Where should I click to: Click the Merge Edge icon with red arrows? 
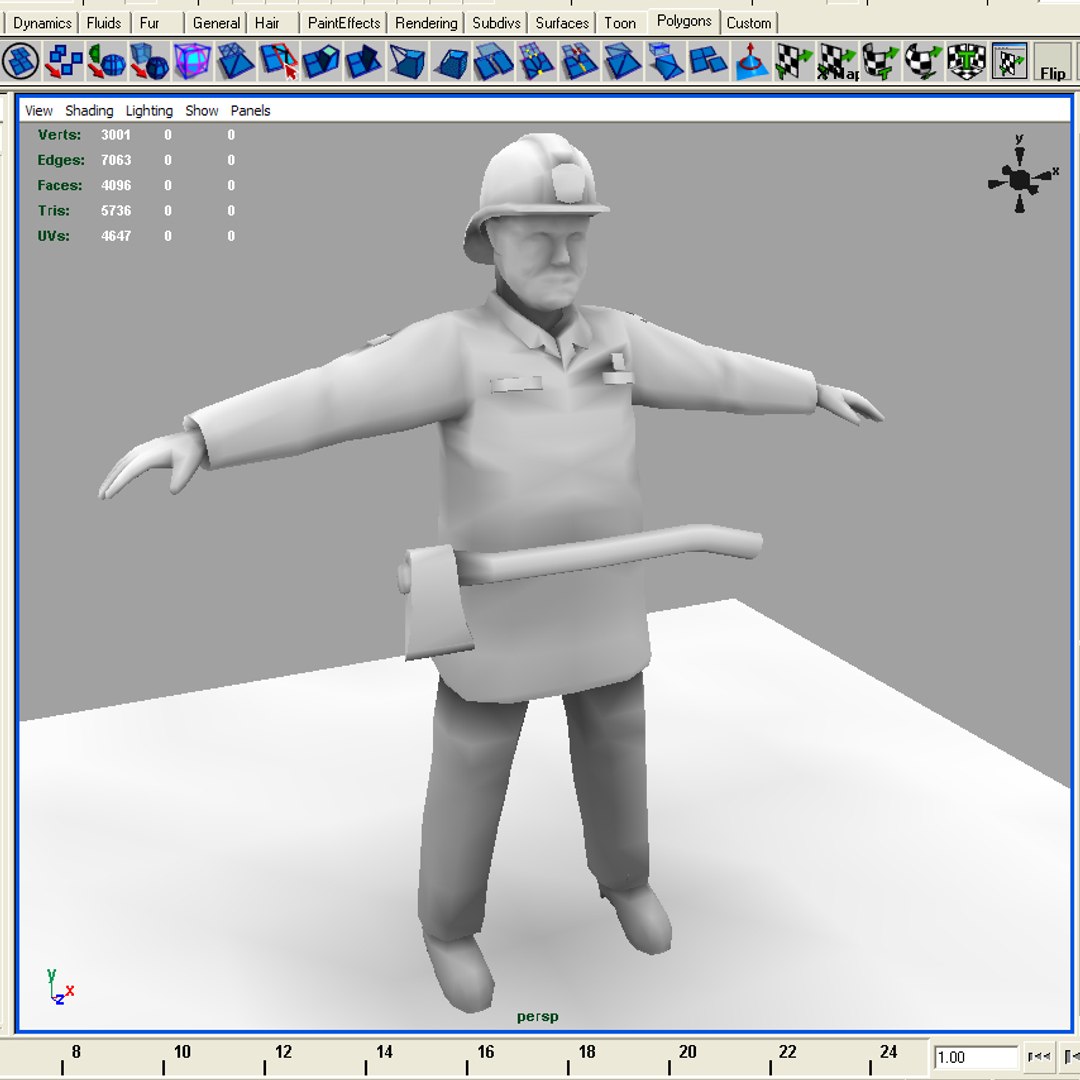click(579, 61)
